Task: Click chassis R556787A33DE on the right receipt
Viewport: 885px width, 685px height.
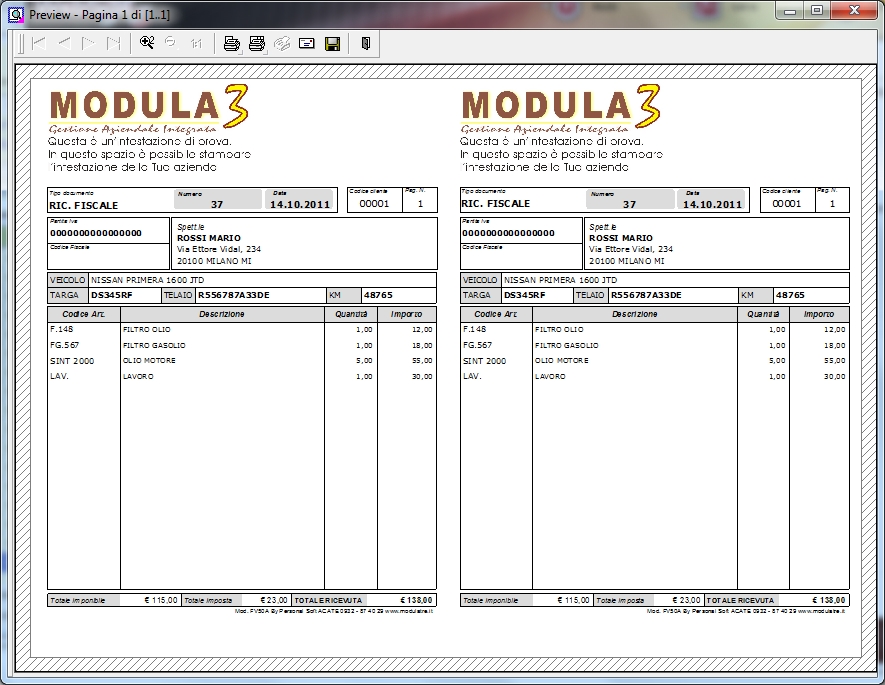Action: (x=646, y=295)
